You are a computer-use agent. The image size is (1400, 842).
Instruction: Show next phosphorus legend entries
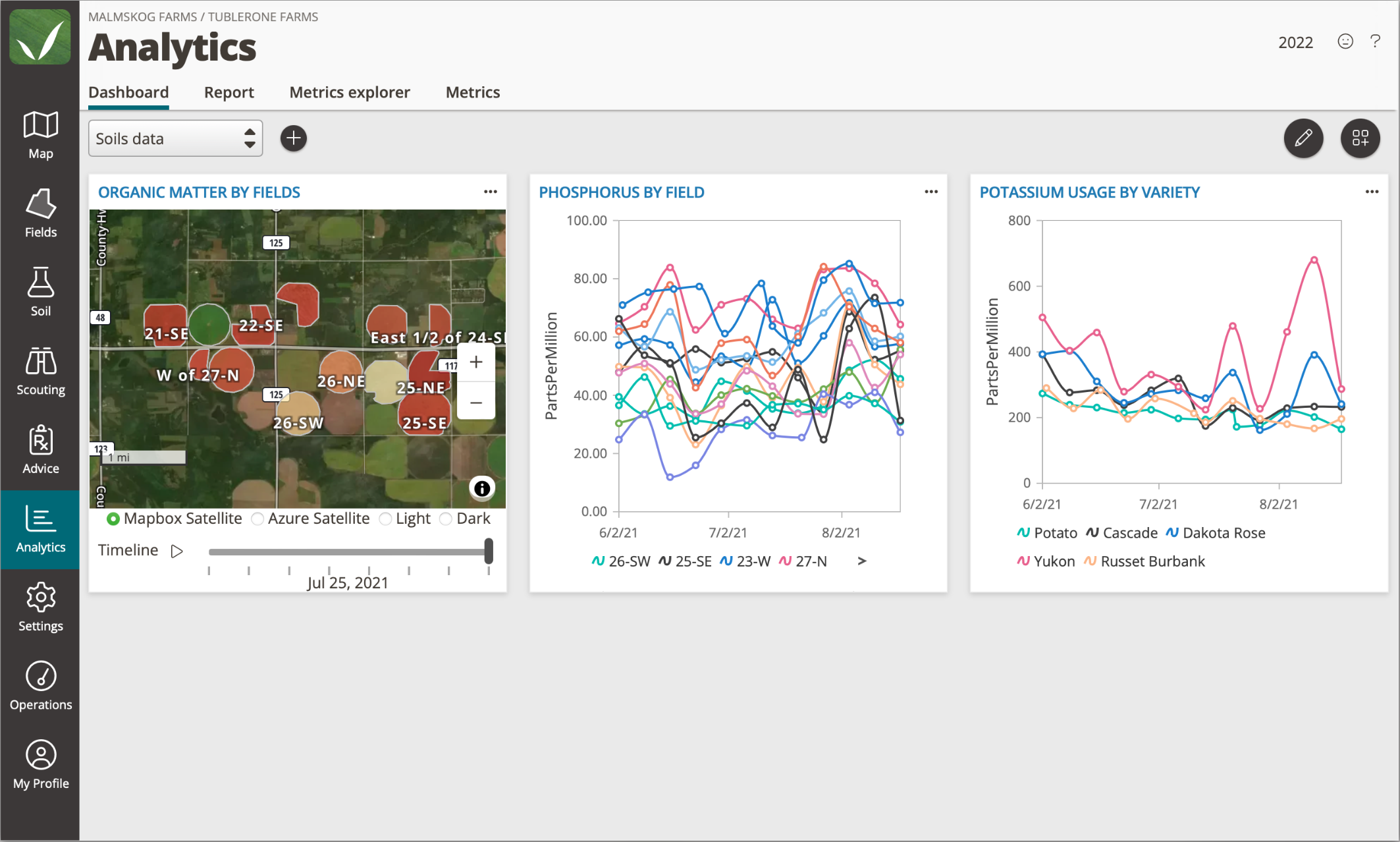point(862,561)
